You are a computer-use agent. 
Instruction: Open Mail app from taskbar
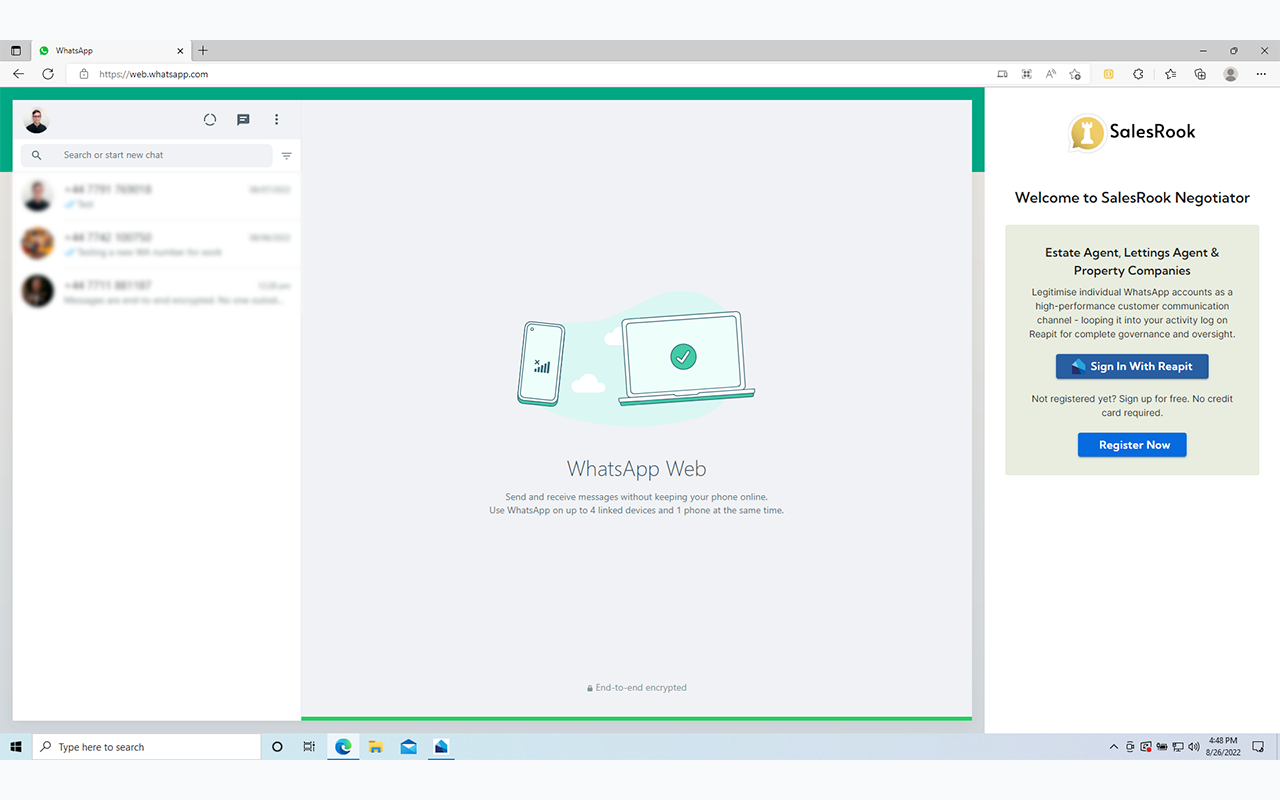click(x=409, y=747)
